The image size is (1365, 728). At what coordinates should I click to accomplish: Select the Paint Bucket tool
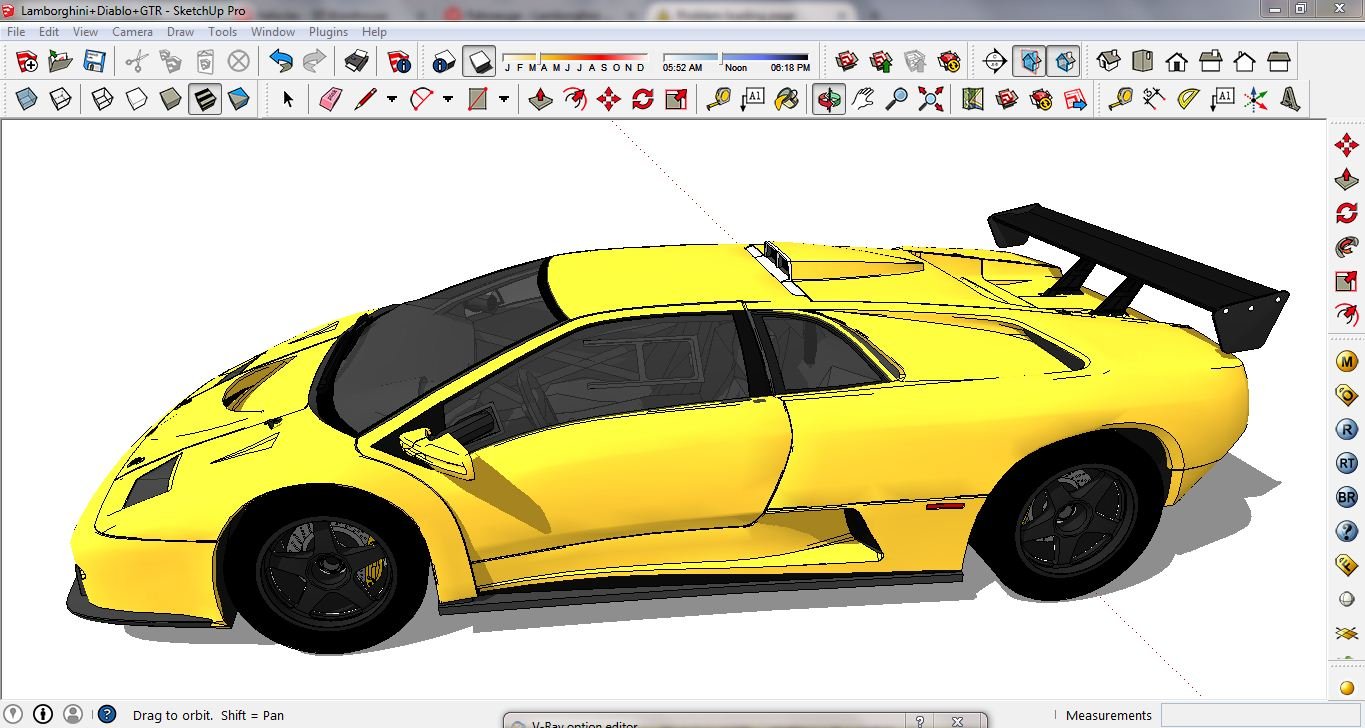(x=787, y=99)
